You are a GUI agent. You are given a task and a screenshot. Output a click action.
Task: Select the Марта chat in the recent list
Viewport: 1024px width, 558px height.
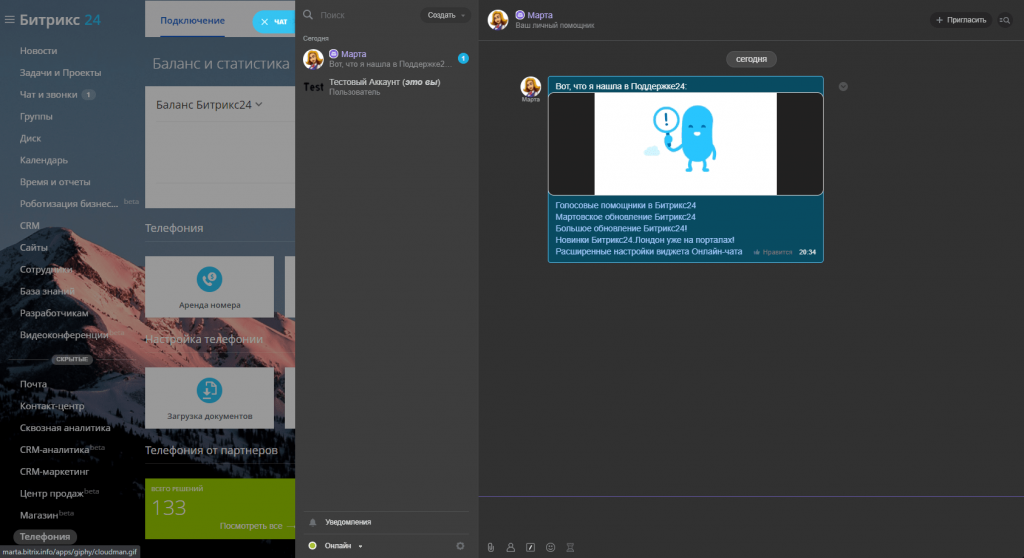pyautogui.click(x=385, y=59)
